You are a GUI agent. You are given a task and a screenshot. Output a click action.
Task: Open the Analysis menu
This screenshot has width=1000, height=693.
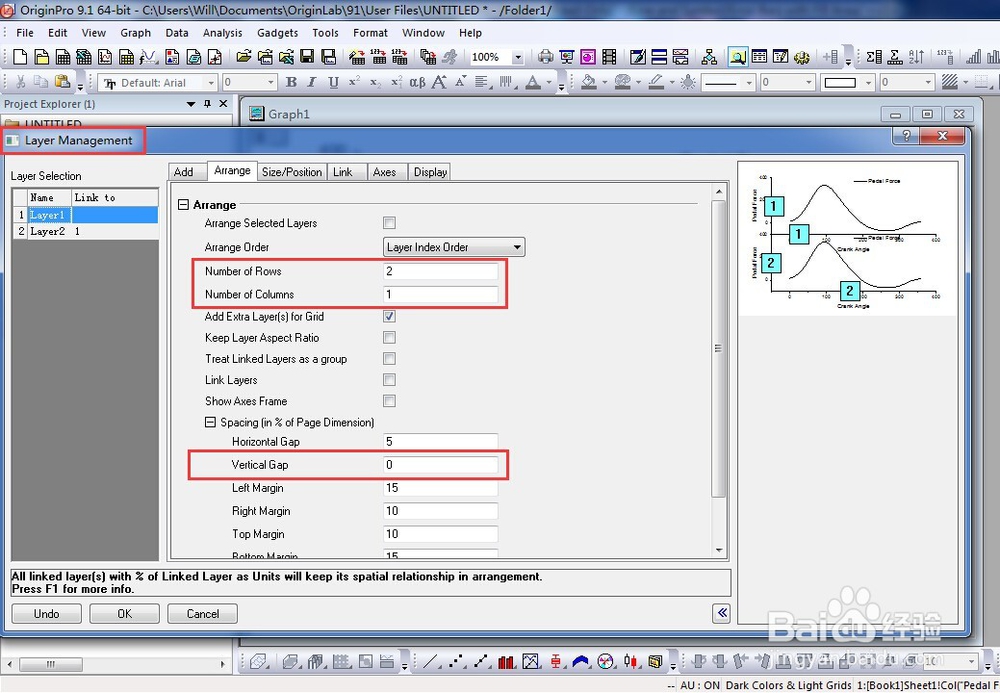[222, 33]
